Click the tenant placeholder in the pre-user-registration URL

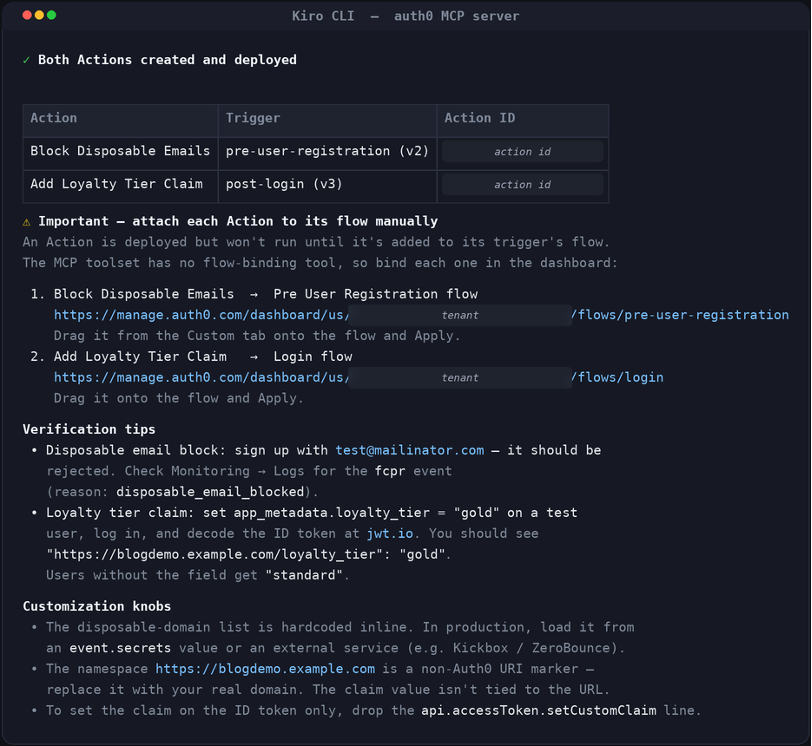(460, 315)
